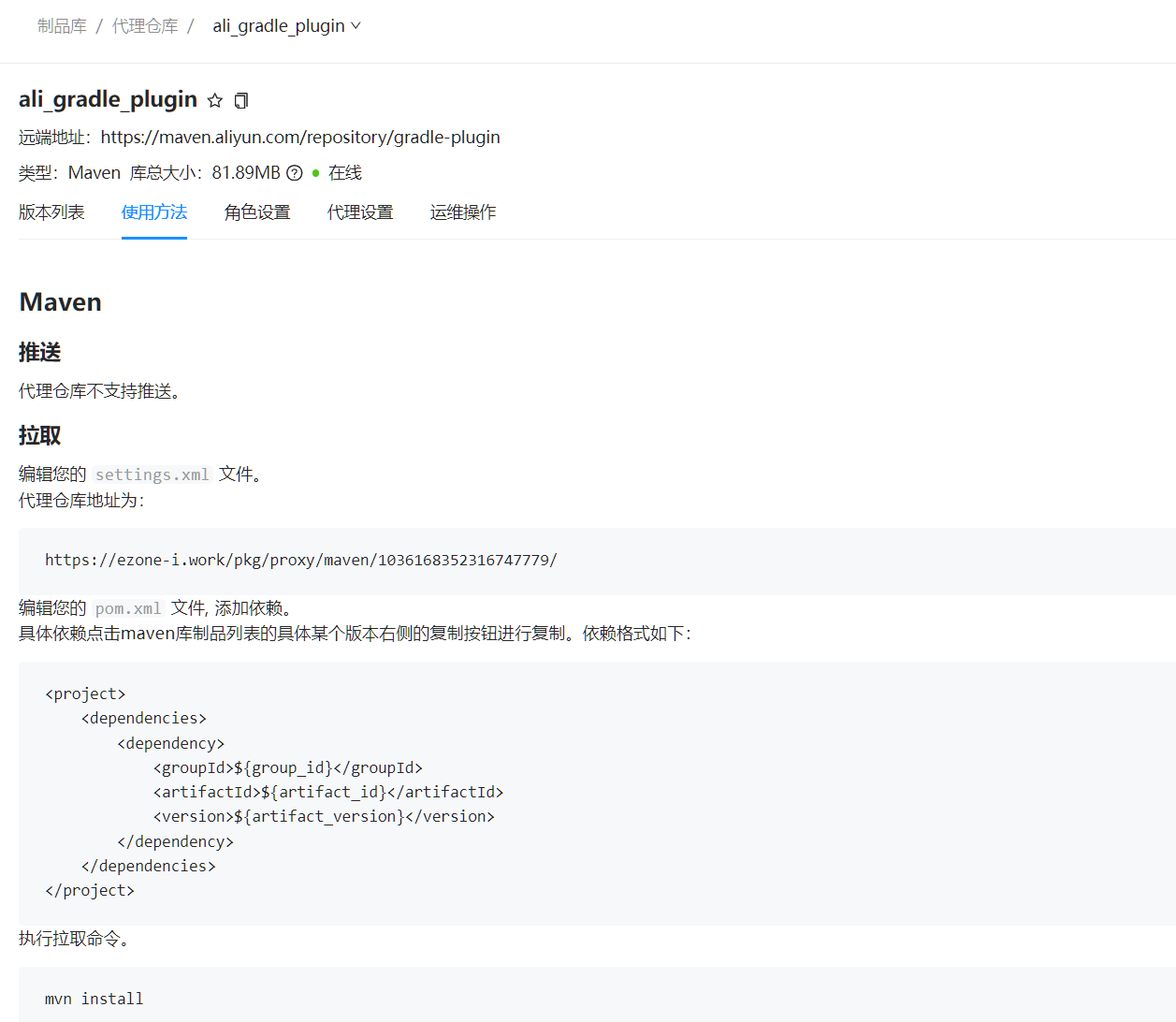Viewport: 1176px width, 1022px height.
Task: Click the 在线 status label
Action: pos(345,173)
